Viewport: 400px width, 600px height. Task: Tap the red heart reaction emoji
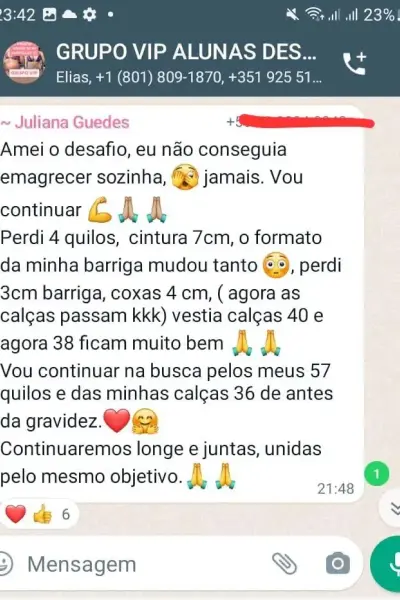[x=15, y=514]
